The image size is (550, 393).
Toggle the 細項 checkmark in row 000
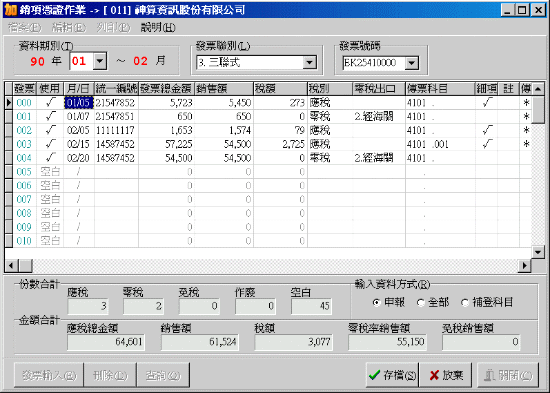[x=487, y=102]
